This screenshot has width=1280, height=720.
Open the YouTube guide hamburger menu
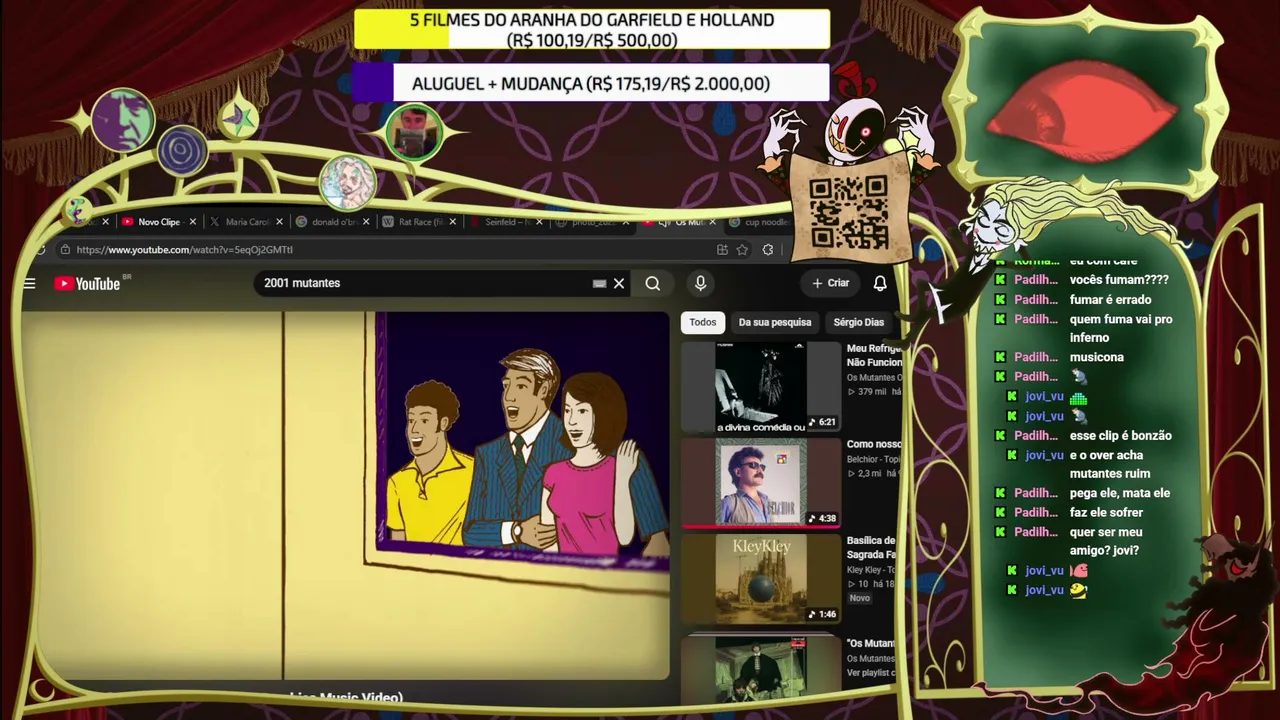click(x=29, y=283)
